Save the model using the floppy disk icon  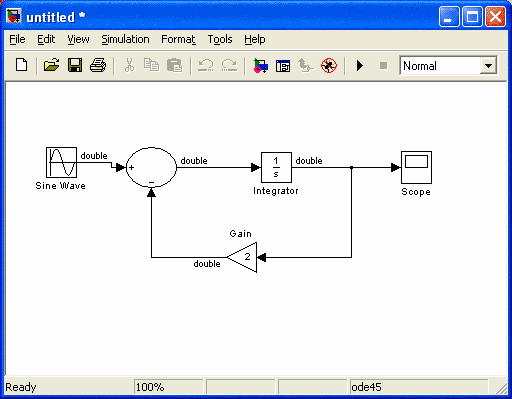[75, 65]
